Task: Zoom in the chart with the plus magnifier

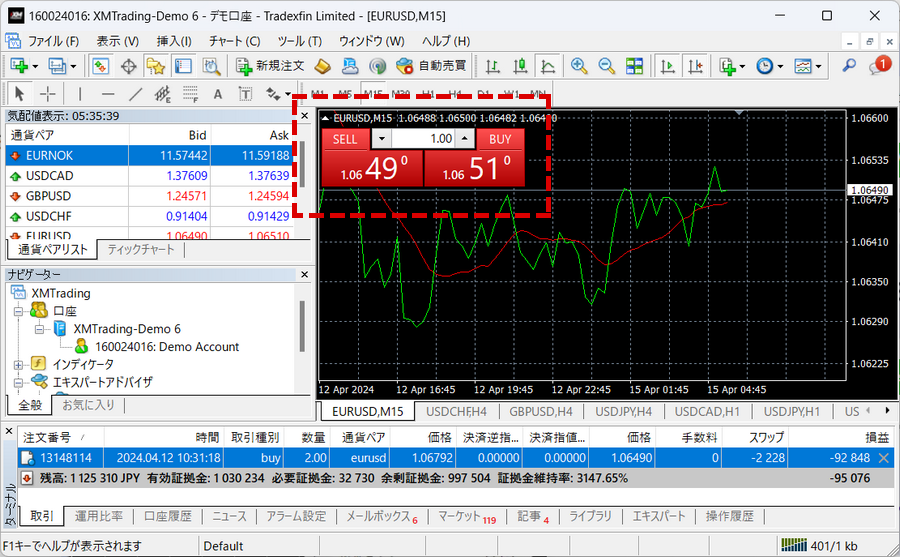Action: pos(579,66)
